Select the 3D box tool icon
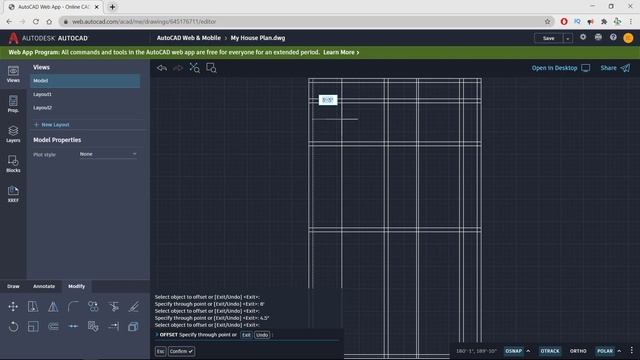The height and width of the screenshot is (360, 640). [x=133, y=327]
